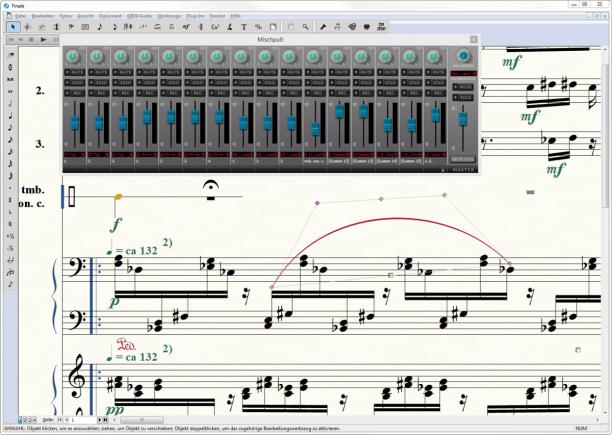The height and width of the screenshot is (435, 612).
Task: Click the button below the Master fader
Action: (463, 159)
